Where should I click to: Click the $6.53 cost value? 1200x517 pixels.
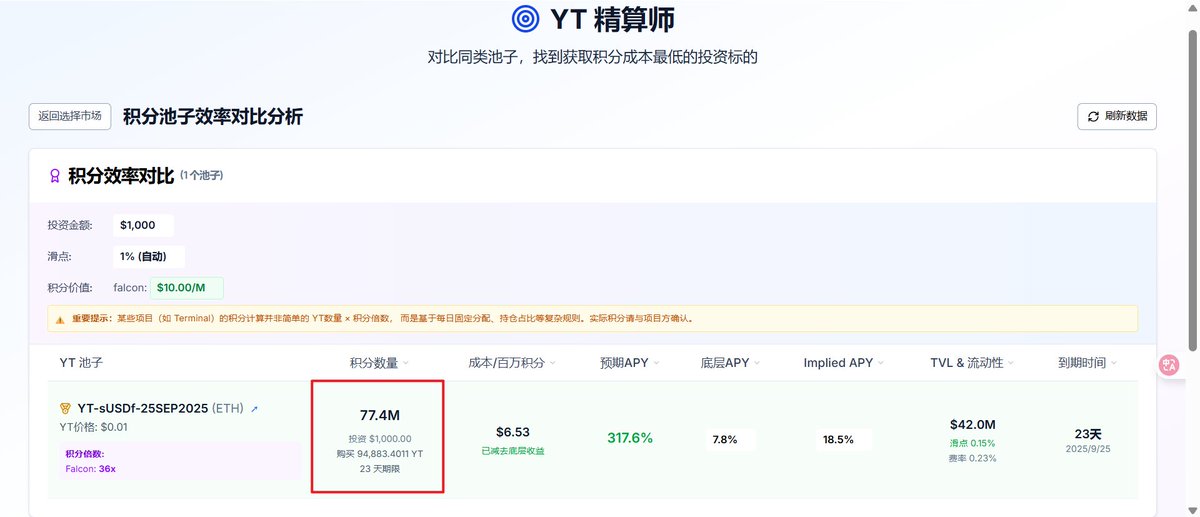[512, 432]
